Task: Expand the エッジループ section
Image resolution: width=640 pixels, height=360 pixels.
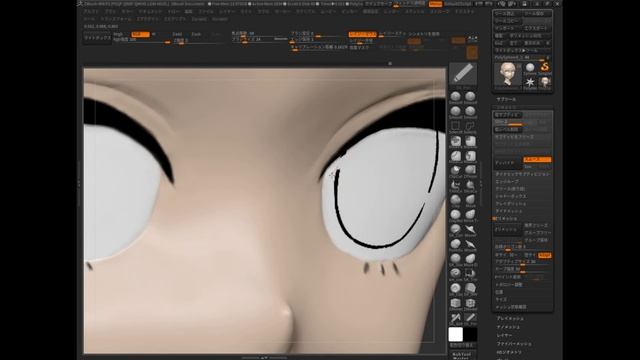Action: (507, 181)
